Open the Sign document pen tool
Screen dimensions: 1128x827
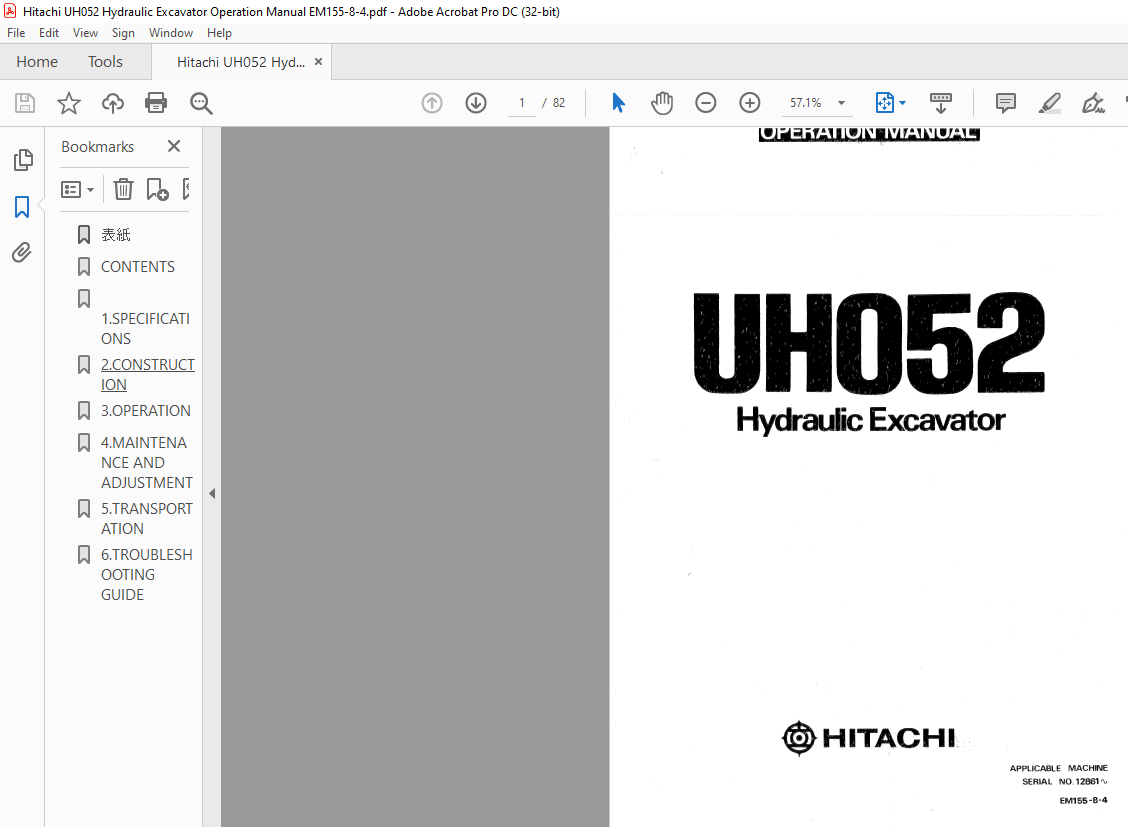pyautogui.click(x=1093, y=103)
